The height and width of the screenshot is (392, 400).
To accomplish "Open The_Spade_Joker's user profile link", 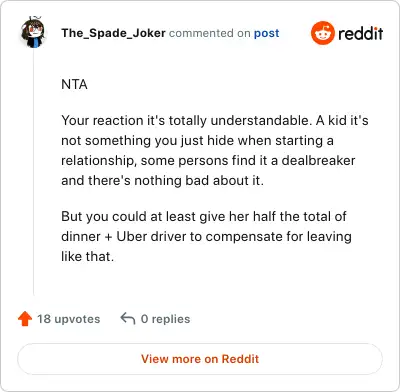I will click(x=113, y=33).
